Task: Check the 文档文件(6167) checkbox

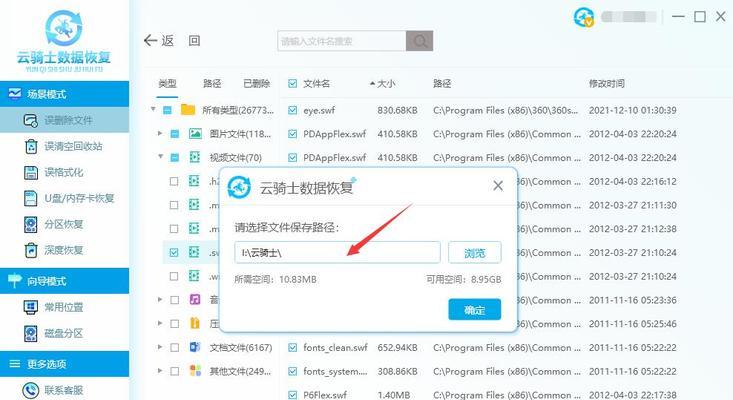Action: click(x=174, y=347)
